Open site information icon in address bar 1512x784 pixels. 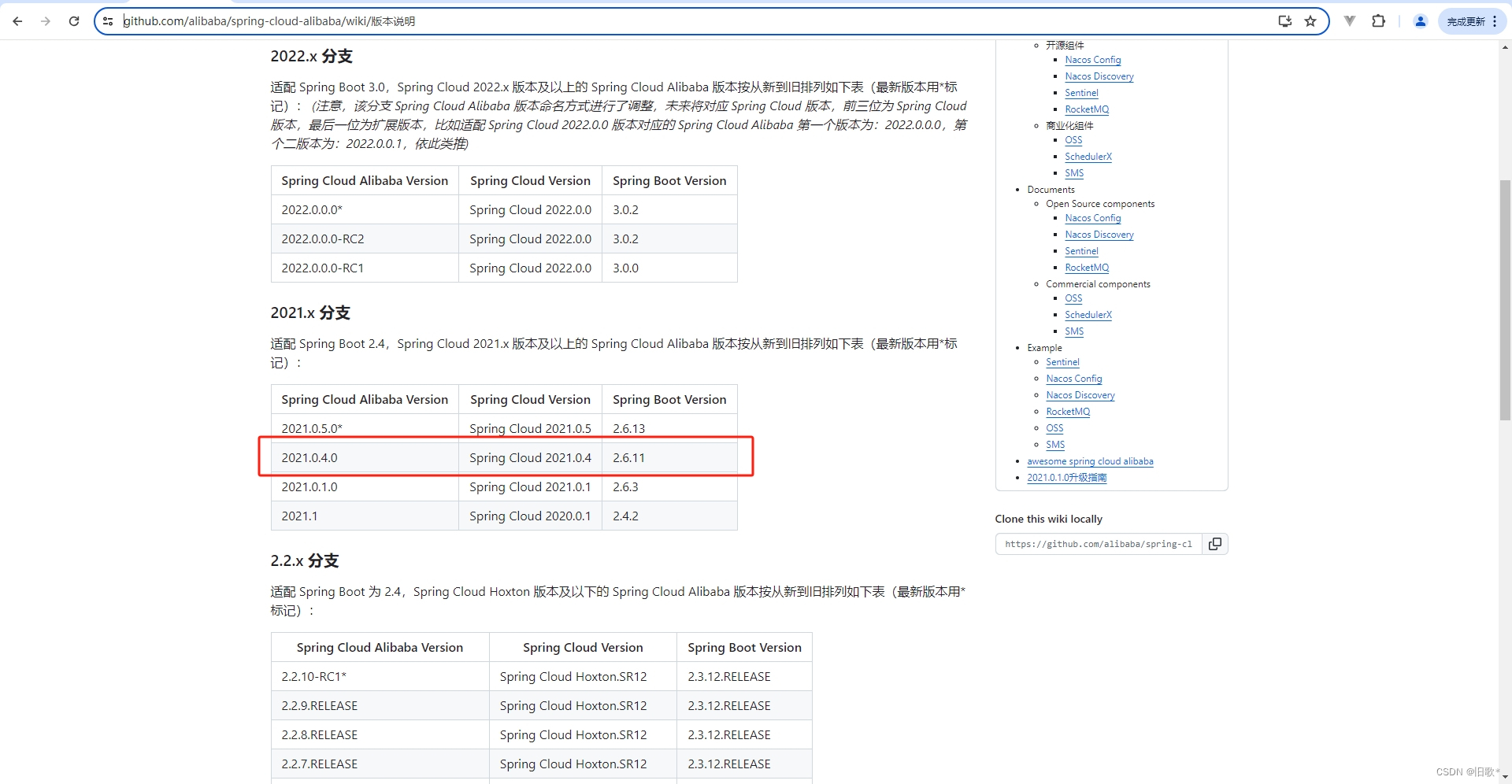[x=108, y=21]
